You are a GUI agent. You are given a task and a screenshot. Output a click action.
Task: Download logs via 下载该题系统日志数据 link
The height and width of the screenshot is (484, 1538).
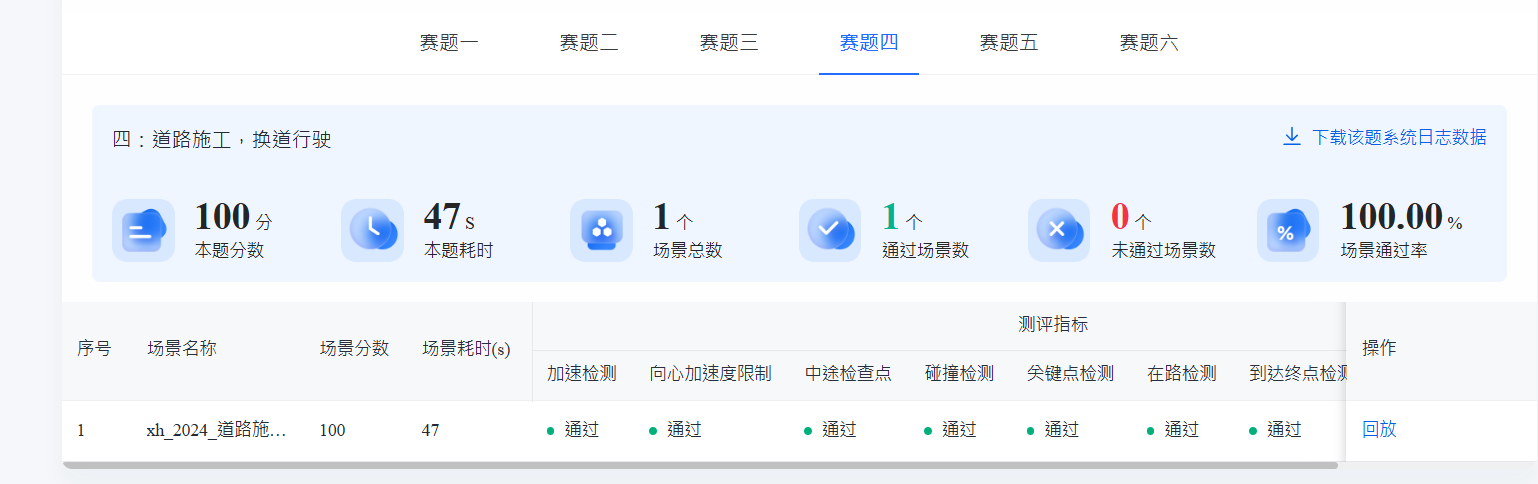pos(1399,137)
